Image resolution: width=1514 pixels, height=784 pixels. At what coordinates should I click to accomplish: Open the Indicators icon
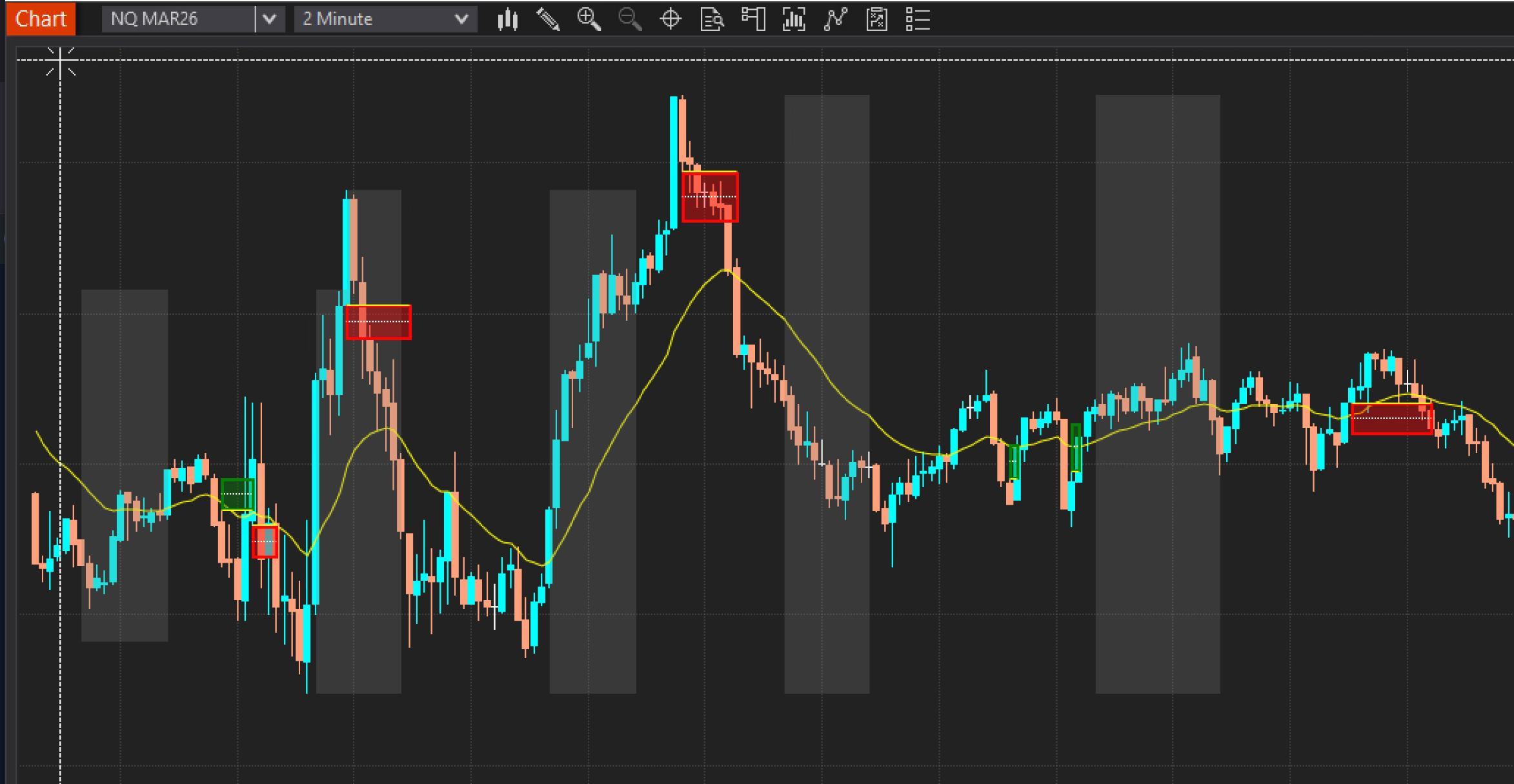pyautogui.click(x=835, y=19)
